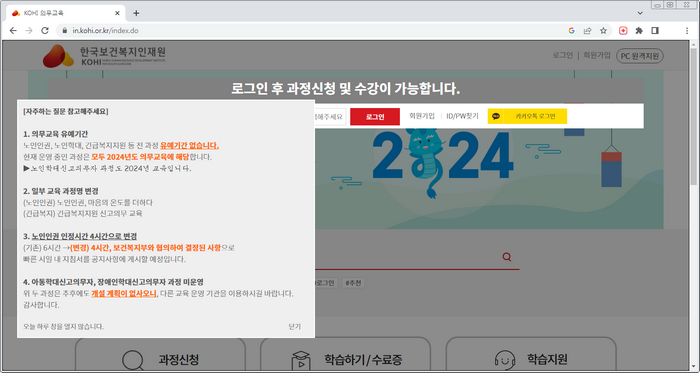Select the KOHI 의무교육 browser tab

click(66, 13)
